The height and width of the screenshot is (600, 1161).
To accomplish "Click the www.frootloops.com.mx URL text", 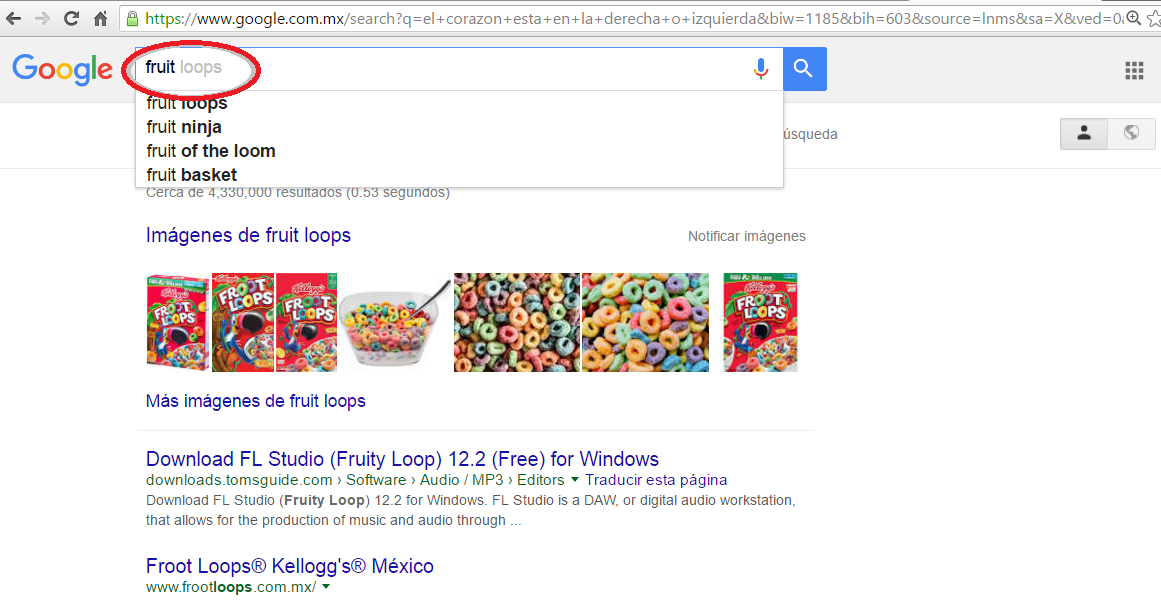I will [x=231, y=587].
